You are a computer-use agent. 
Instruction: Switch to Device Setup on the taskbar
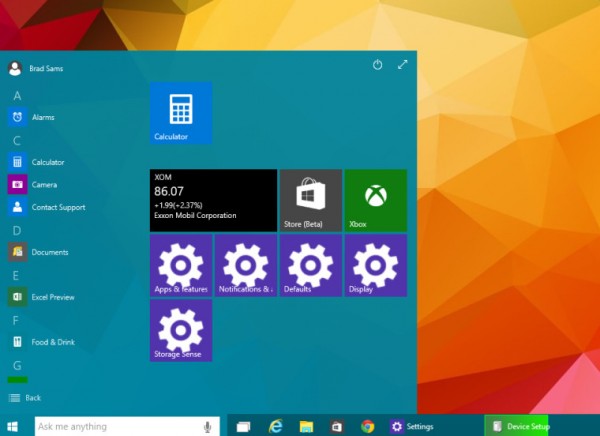pyautogui.click(x=517, y=426)
